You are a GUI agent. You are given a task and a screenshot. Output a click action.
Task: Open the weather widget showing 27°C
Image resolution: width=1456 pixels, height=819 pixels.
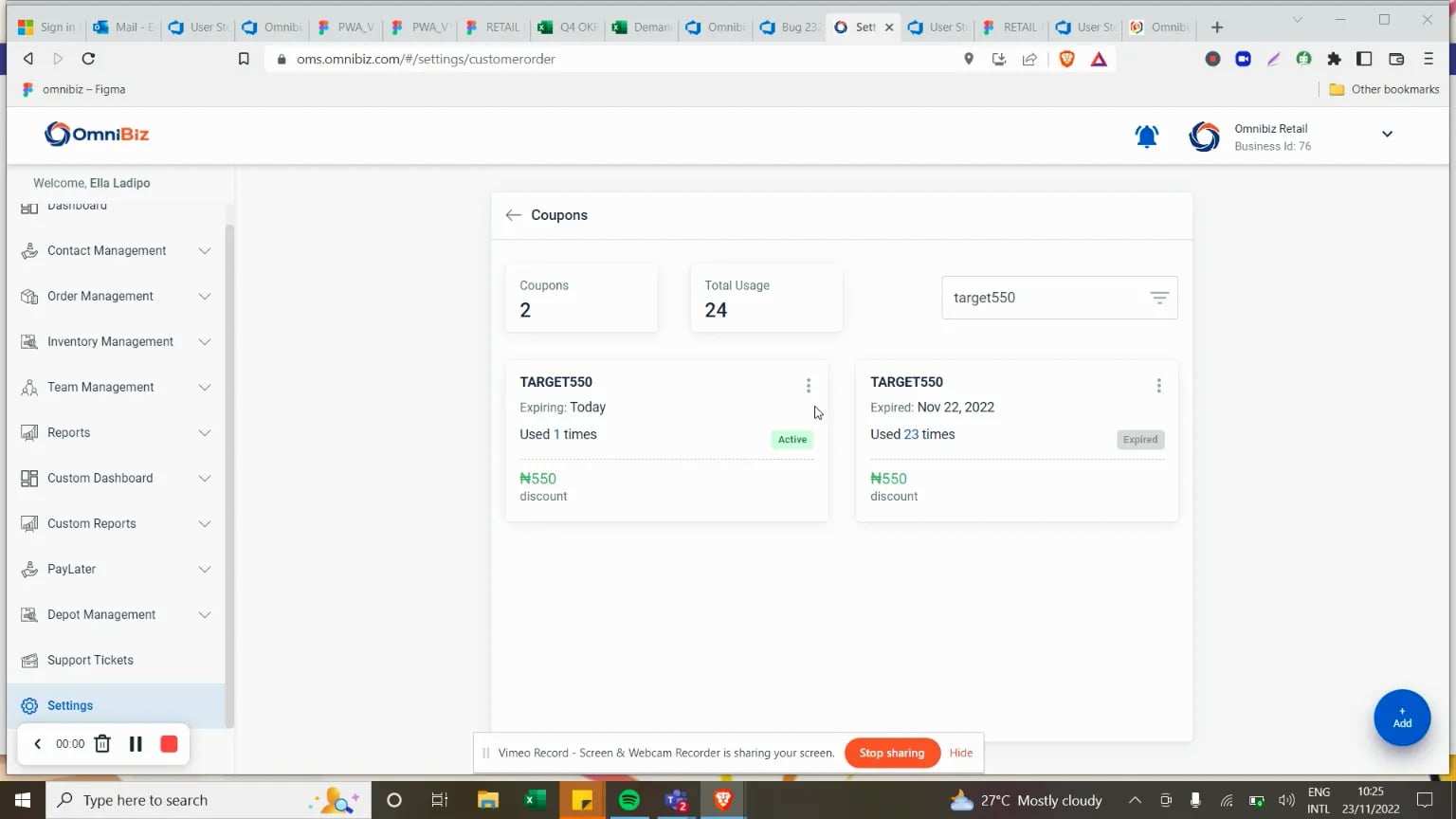[1027, 800]
